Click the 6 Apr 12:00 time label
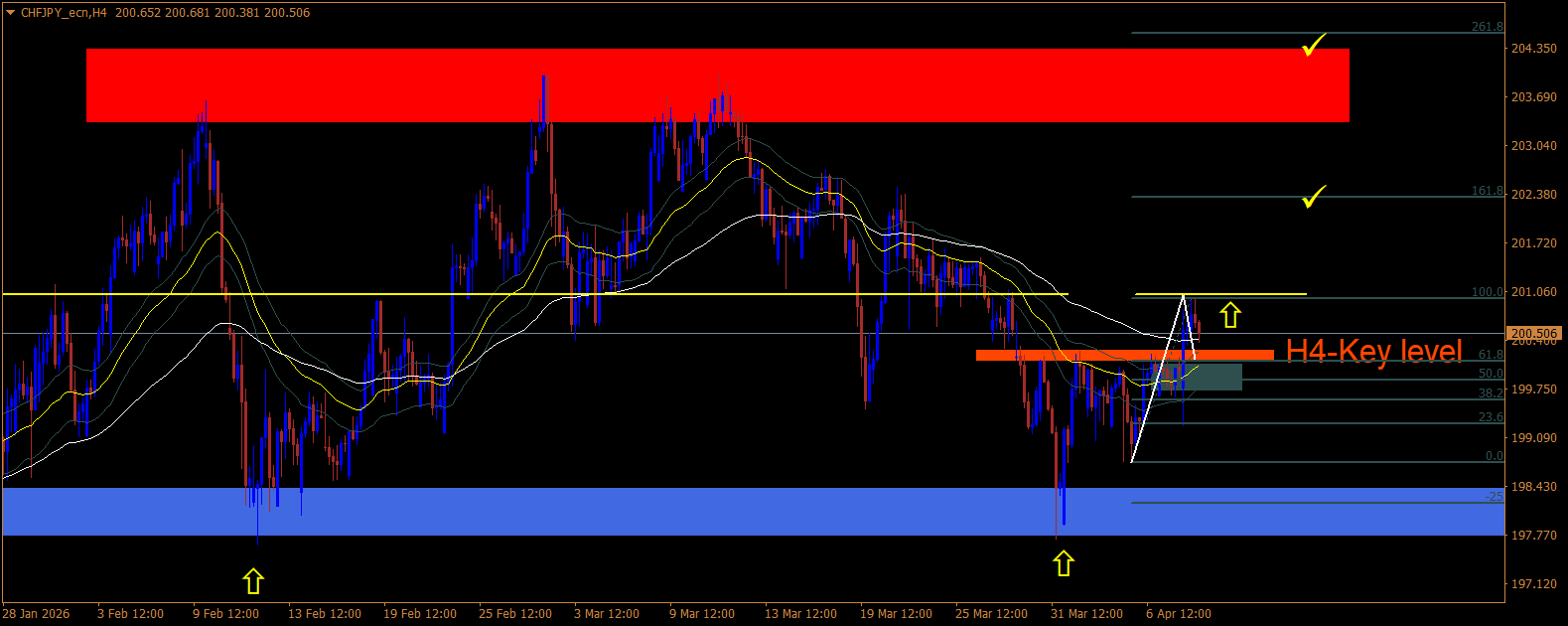The image size is (1568, 626). [1179, 613]
